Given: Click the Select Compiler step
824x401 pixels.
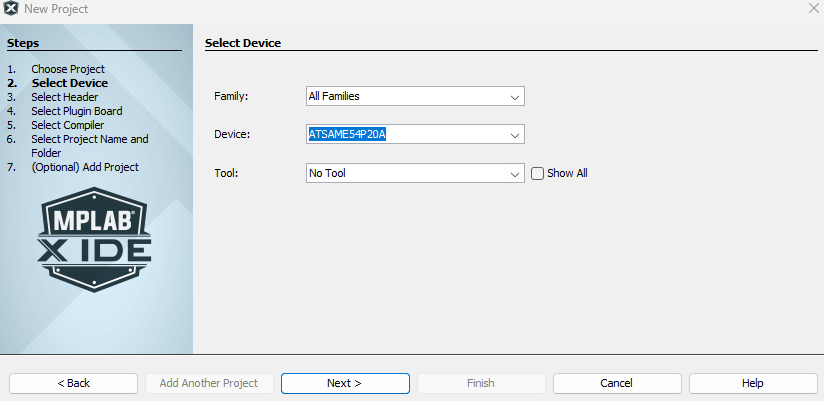Looking at the screenshot, I should (68, 125).
